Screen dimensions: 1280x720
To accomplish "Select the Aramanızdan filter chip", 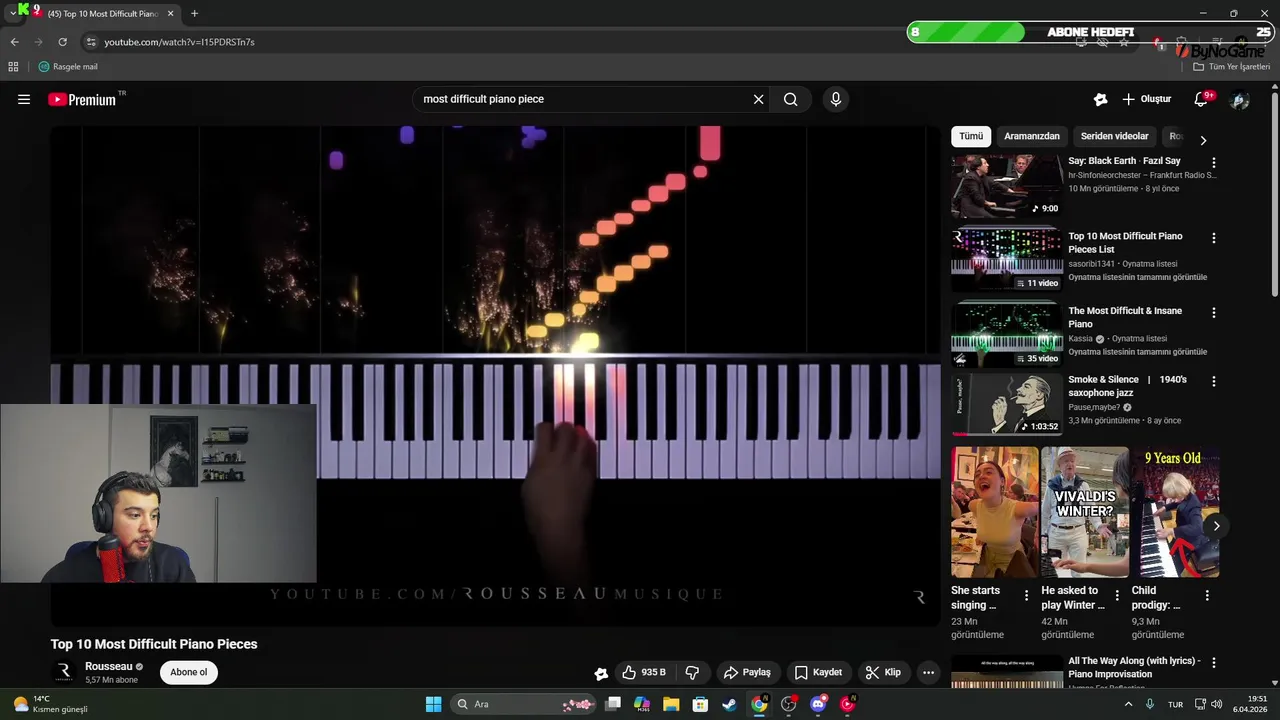I will tap(1031, 136).
